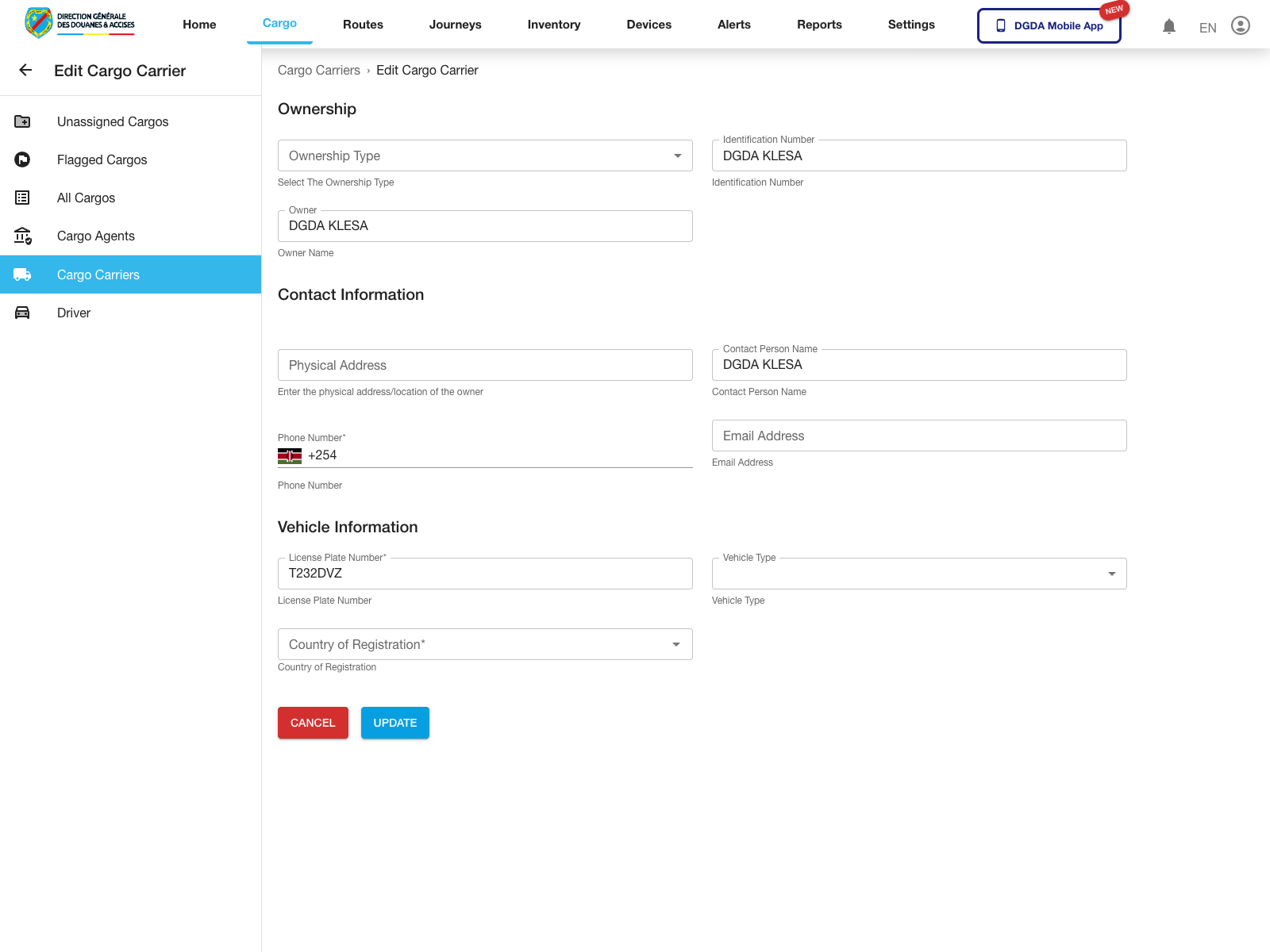Open notifications via the bell icon

(1168, 26)
